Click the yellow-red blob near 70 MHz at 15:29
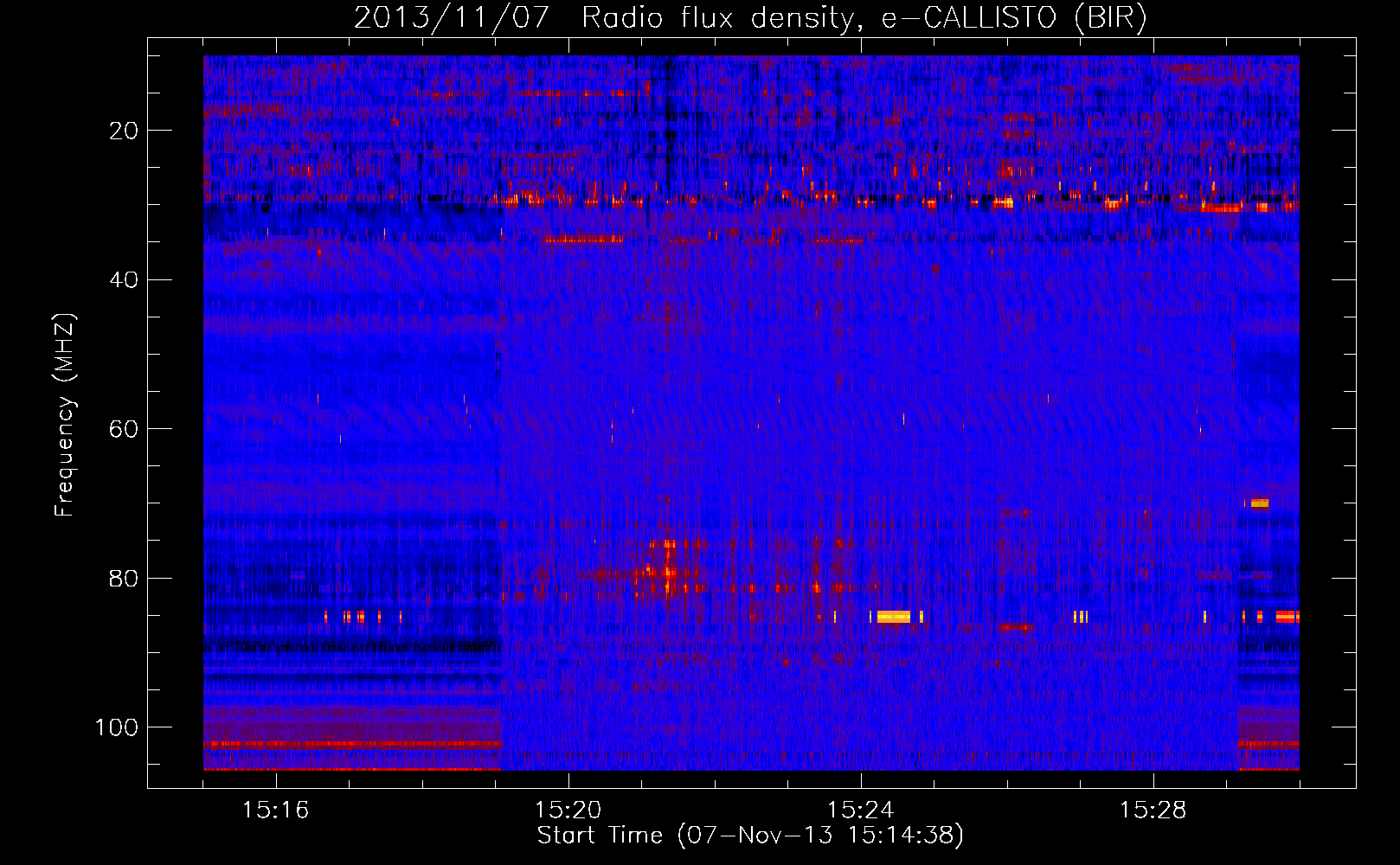The height and width of the screenshot is (865, 1400). (1259, 503)
